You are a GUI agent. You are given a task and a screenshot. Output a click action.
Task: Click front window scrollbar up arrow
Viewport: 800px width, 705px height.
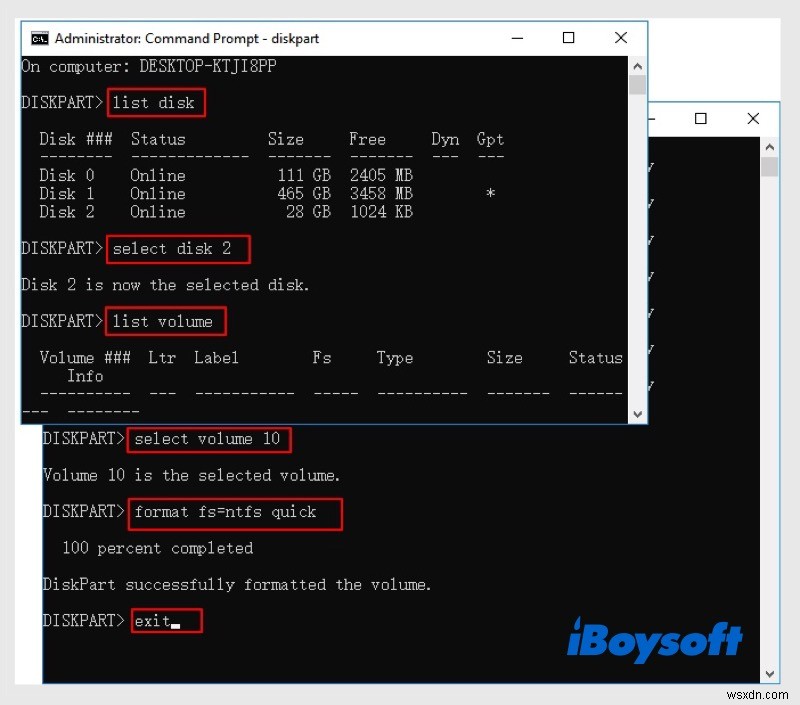point(637,66)
